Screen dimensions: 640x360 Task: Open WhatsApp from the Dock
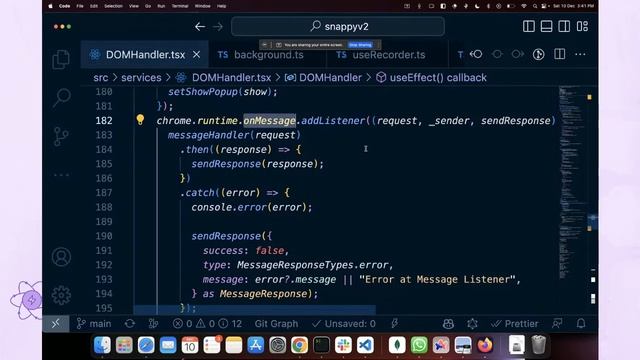pyautogui.click(x=419, y=345)
